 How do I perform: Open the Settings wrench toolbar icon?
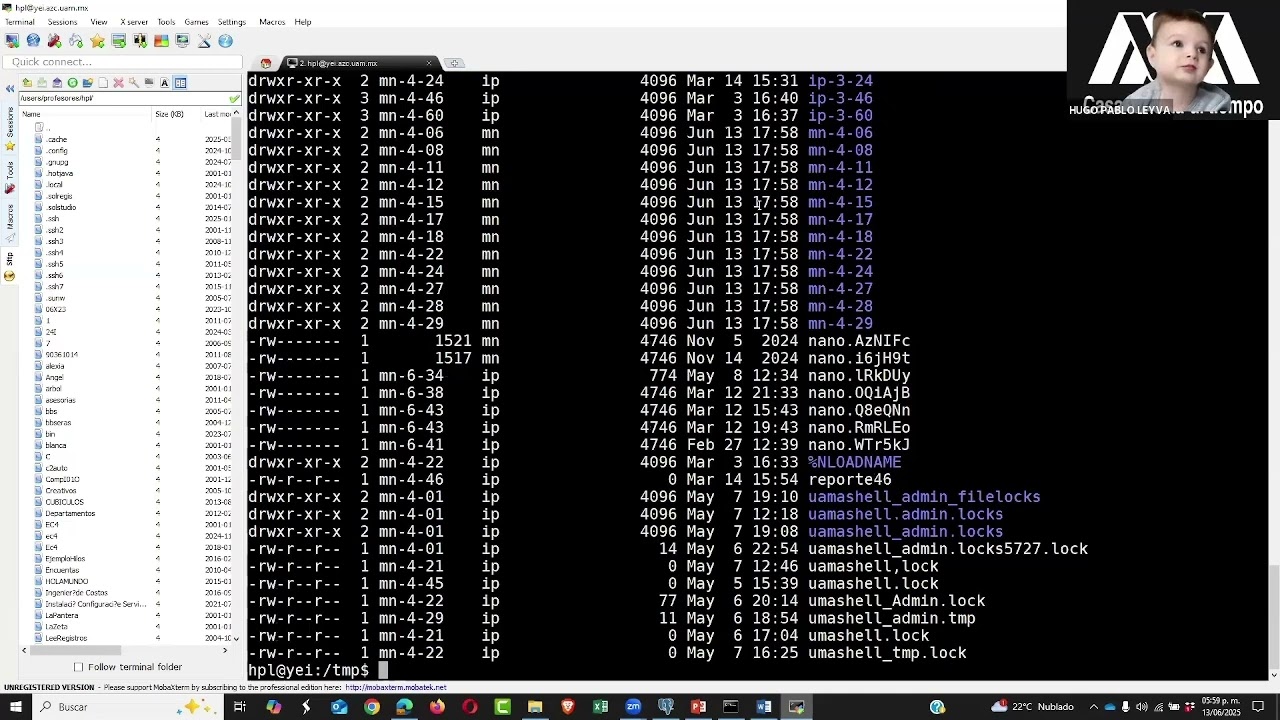click(204, 41)
